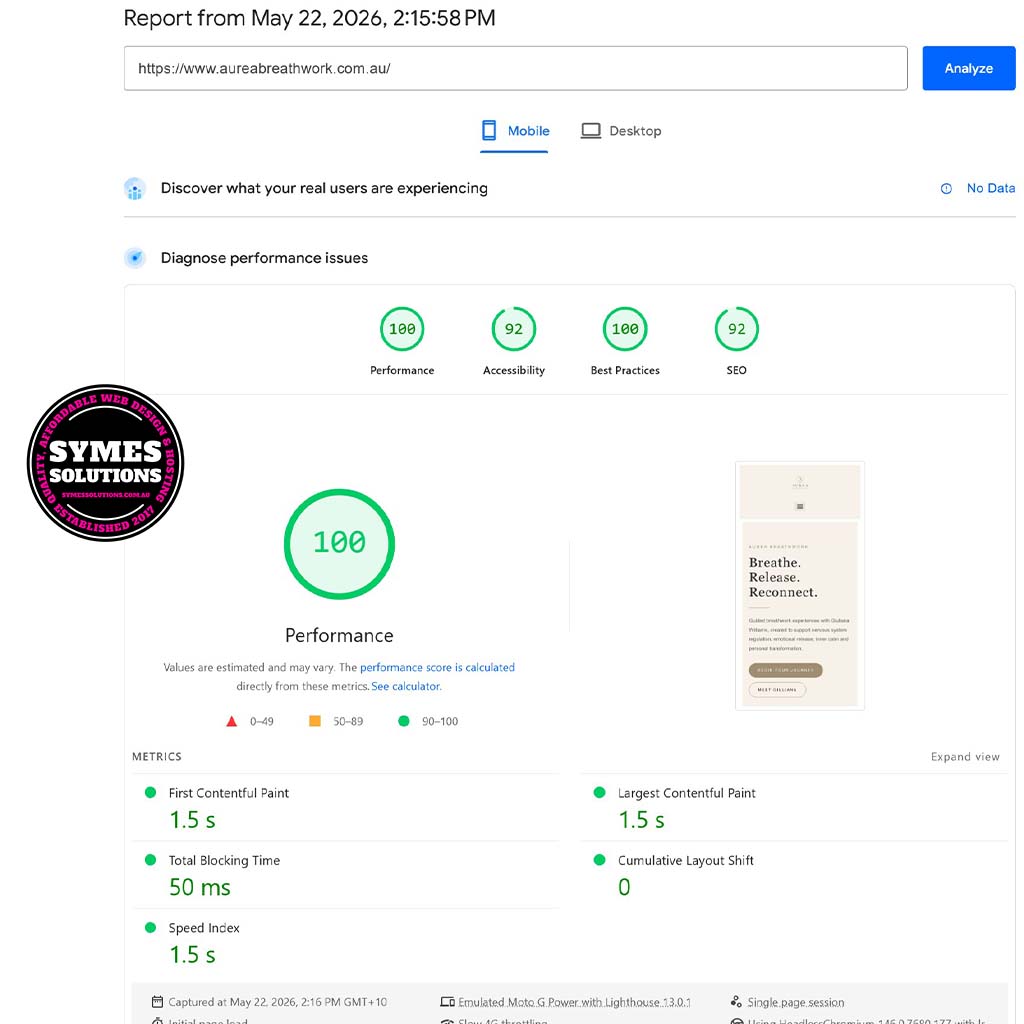Click First Contentful Paint green status dot

[x=150, y=792]
